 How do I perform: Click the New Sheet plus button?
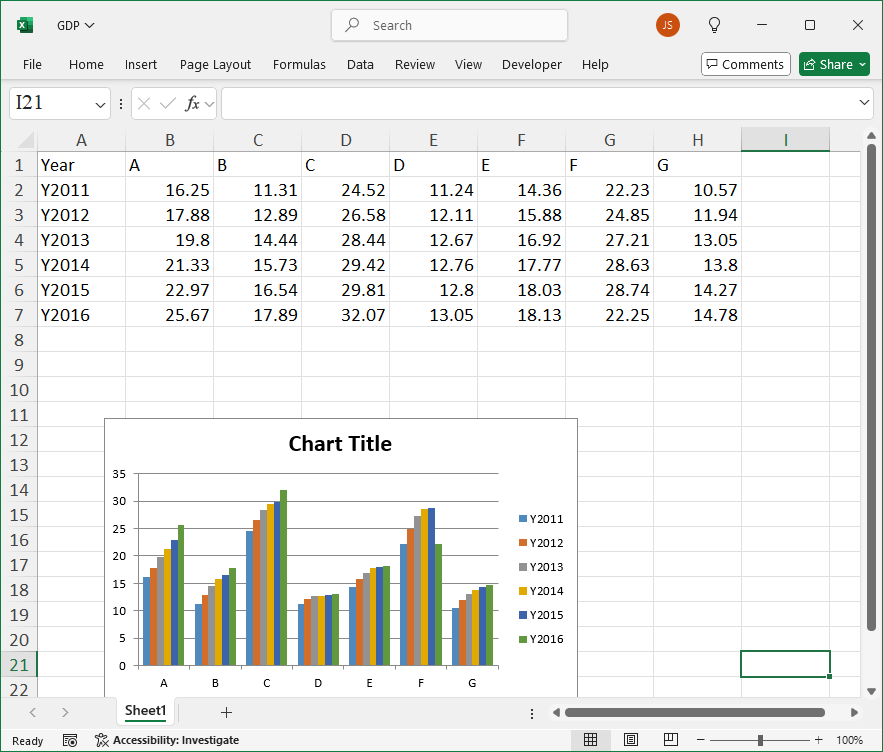click(226, 712)
